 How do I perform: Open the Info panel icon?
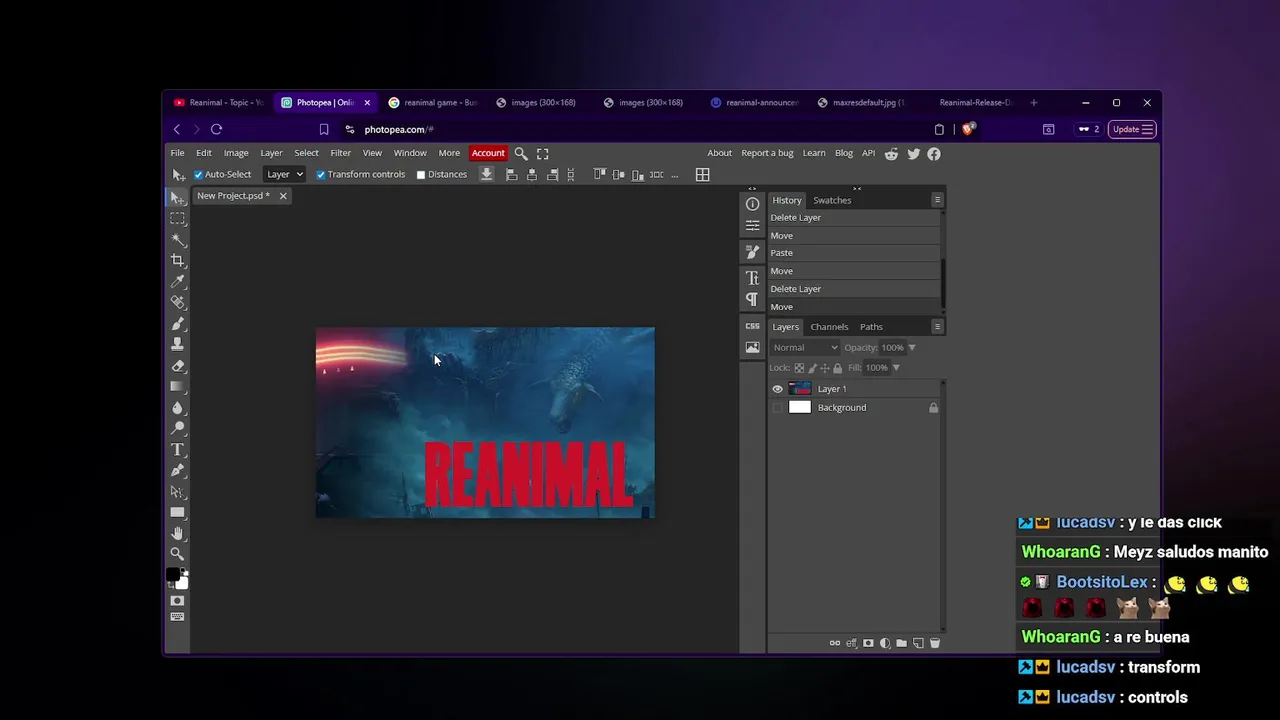click(752, 204)
